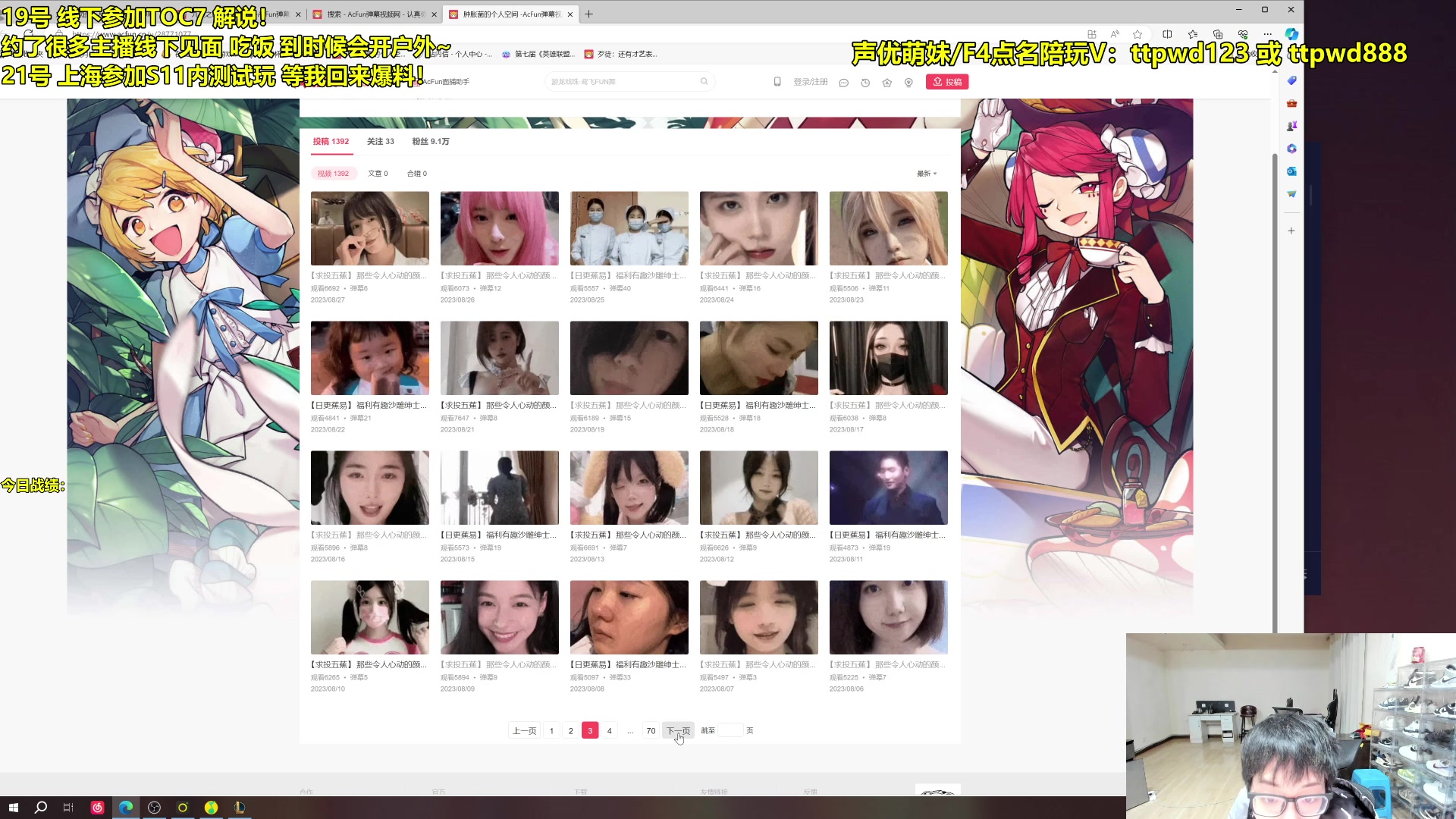
Task: Select the 视频 1392 filter pill
Action: tap(333, 174)
